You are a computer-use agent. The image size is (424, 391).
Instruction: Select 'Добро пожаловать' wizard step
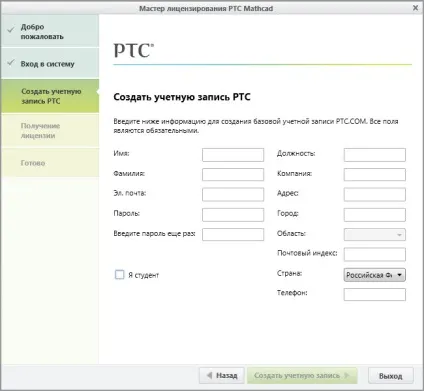(50, 31)
